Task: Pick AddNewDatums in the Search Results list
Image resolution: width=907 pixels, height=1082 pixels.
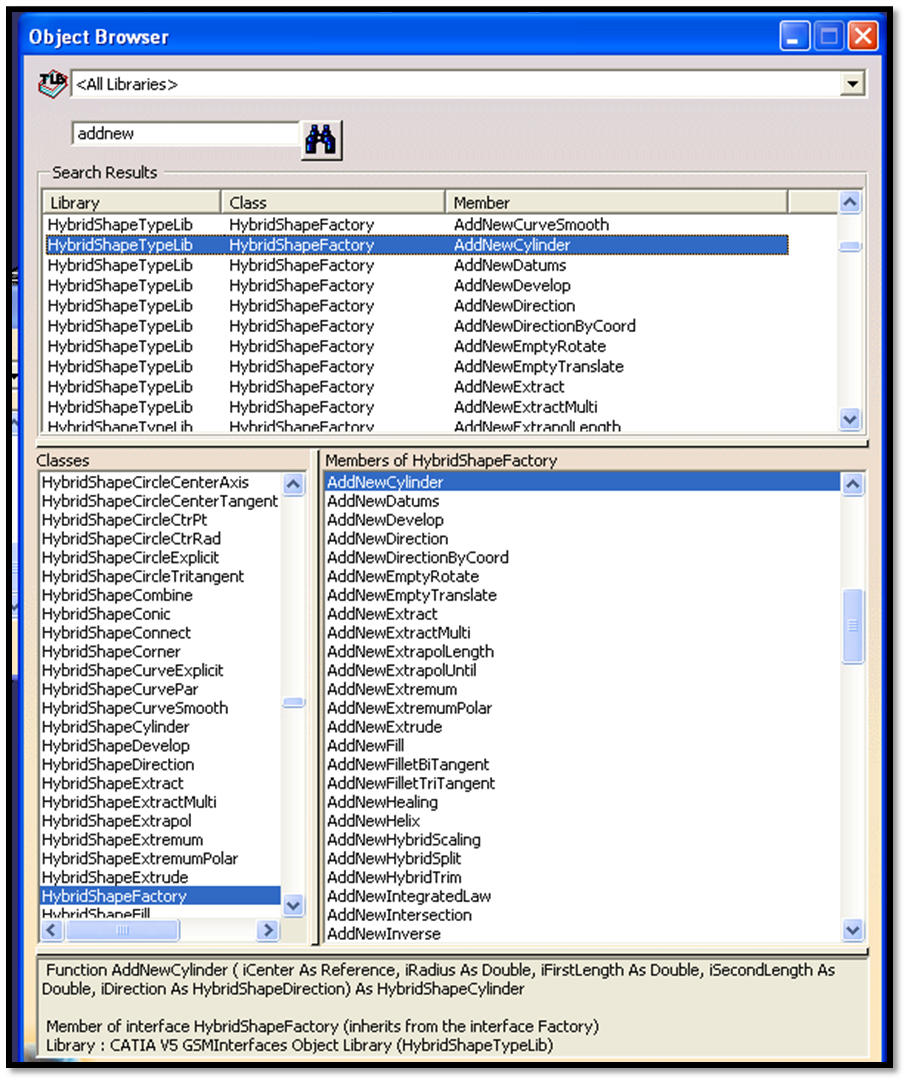Action: tap(417, 265)
